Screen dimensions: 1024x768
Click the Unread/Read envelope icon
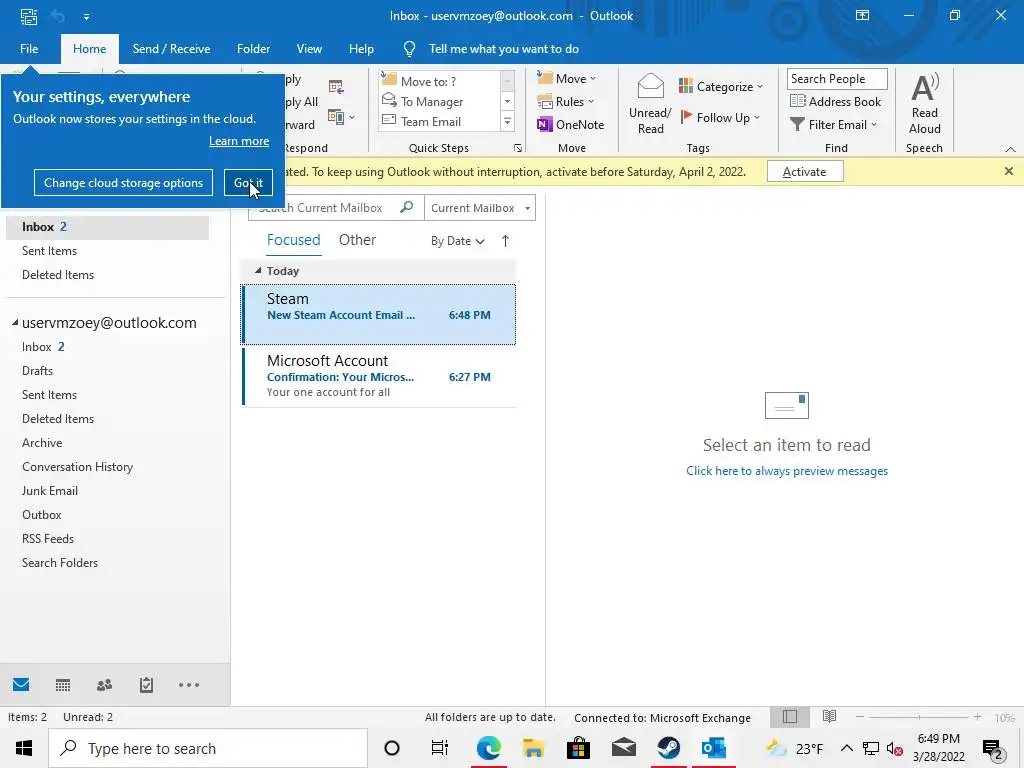tap(650, 88)
